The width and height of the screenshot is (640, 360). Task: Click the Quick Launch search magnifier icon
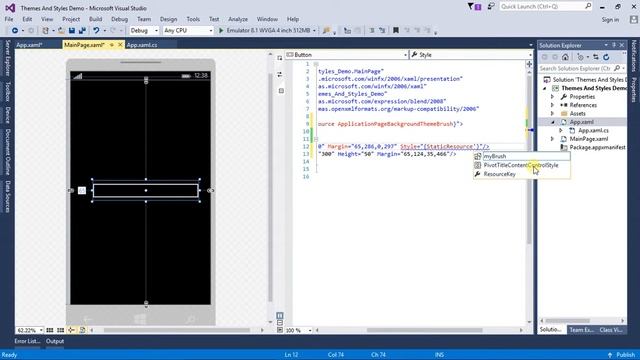coord(588,6)
